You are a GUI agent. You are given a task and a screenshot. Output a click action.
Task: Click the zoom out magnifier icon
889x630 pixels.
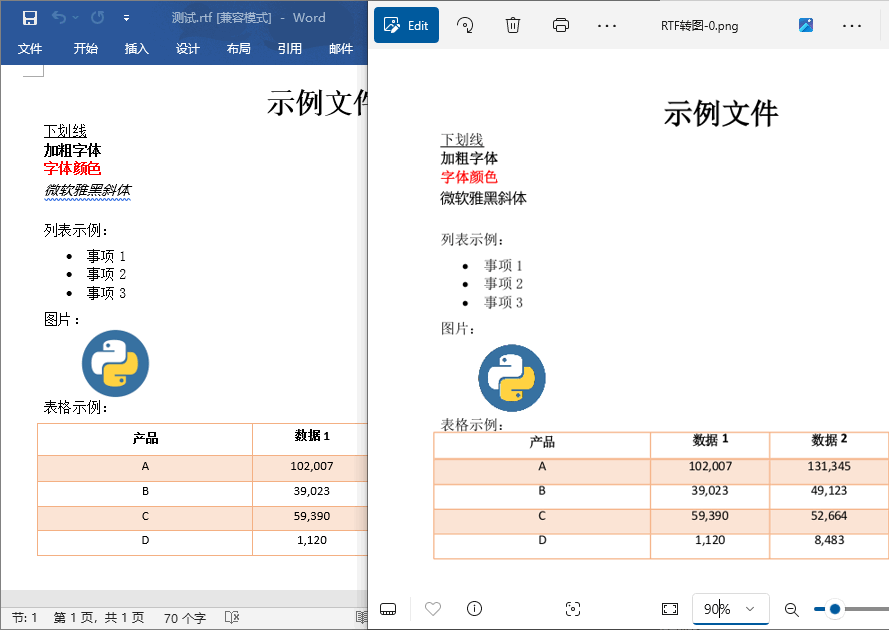click(791, 609)
